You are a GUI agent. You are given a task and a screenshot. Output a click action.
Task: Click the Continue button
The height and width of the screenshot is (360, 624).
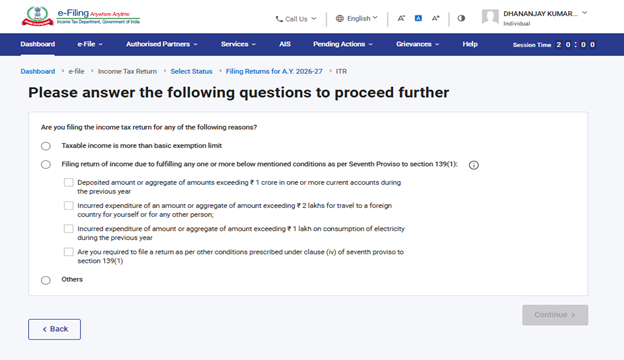tap(555, 315)
